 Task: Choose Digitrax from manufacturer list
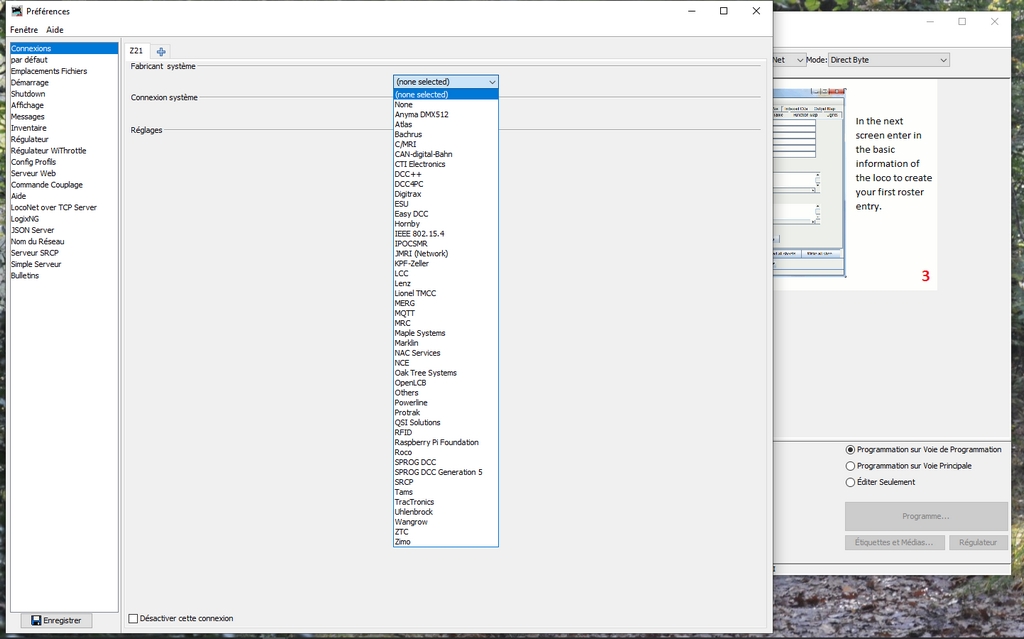point(445,194)
